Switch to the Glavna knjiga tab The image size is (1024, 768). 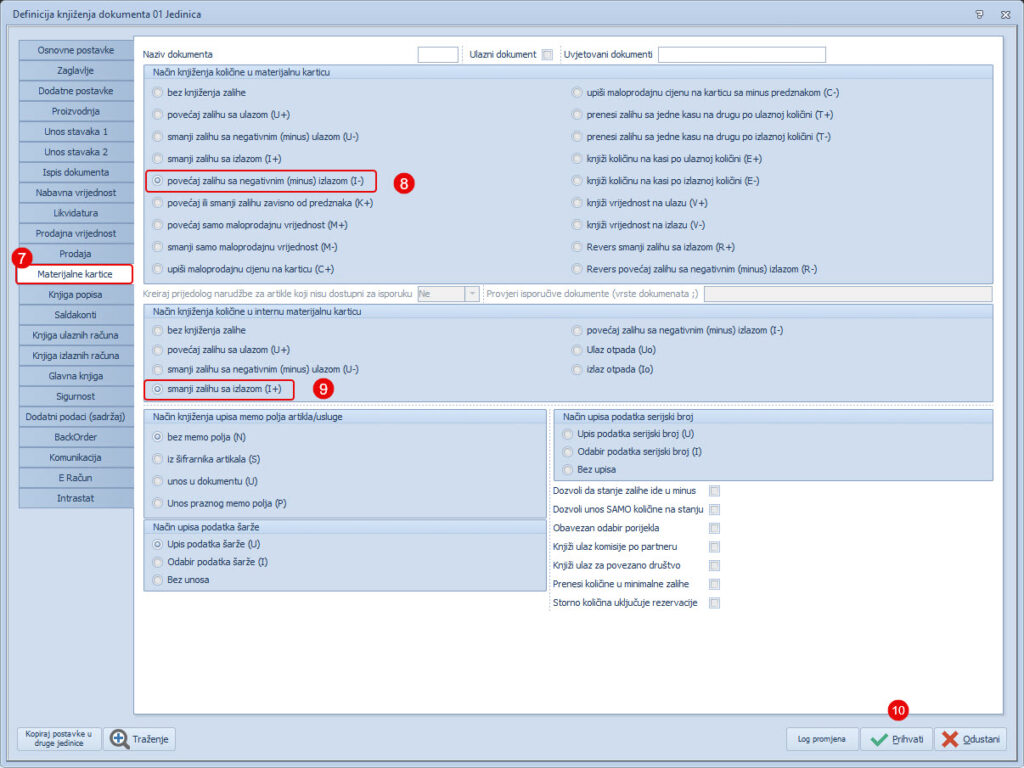click(x=76, y=376)
